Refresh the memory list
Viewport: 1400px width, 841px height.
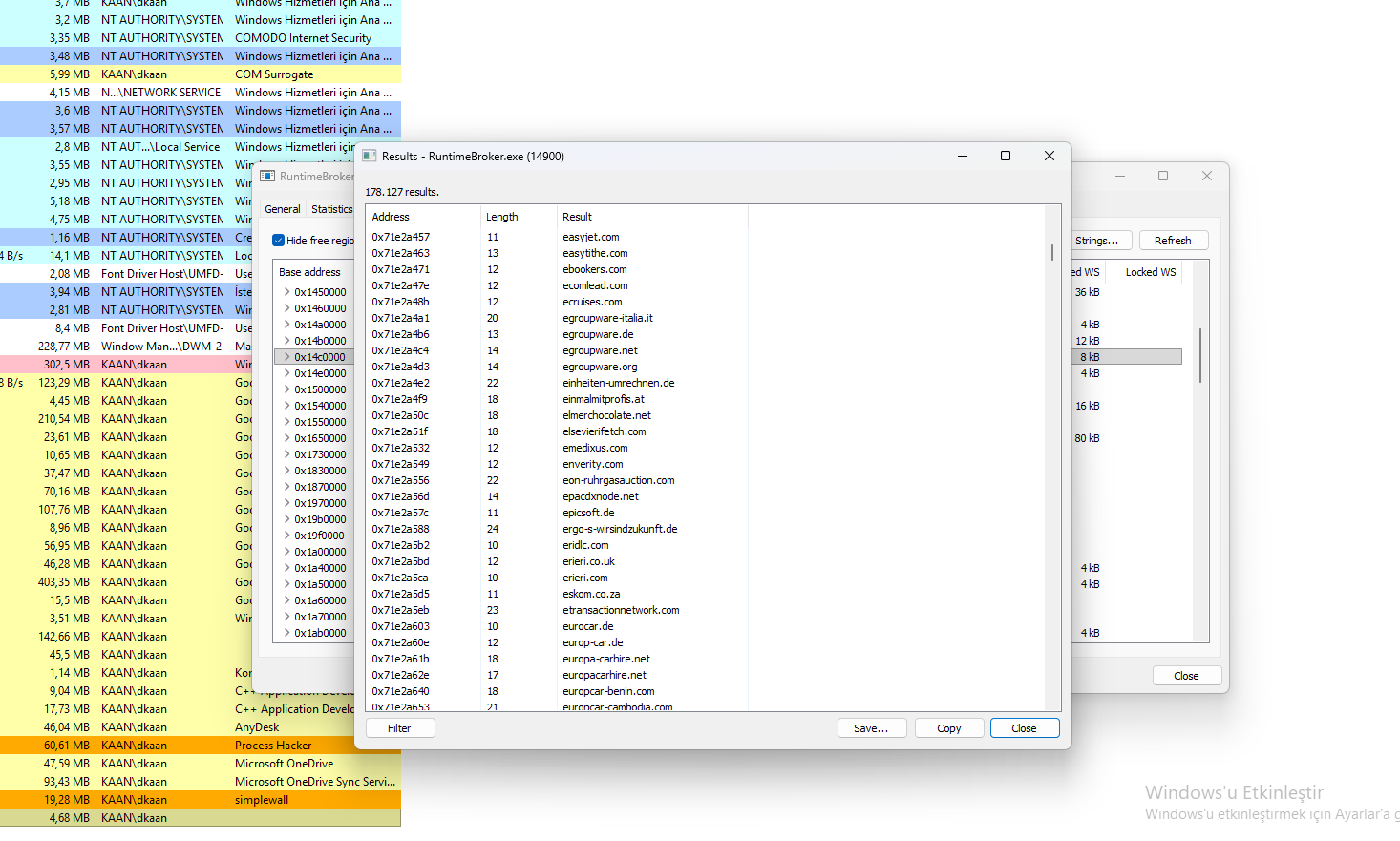click(1173, 241)
